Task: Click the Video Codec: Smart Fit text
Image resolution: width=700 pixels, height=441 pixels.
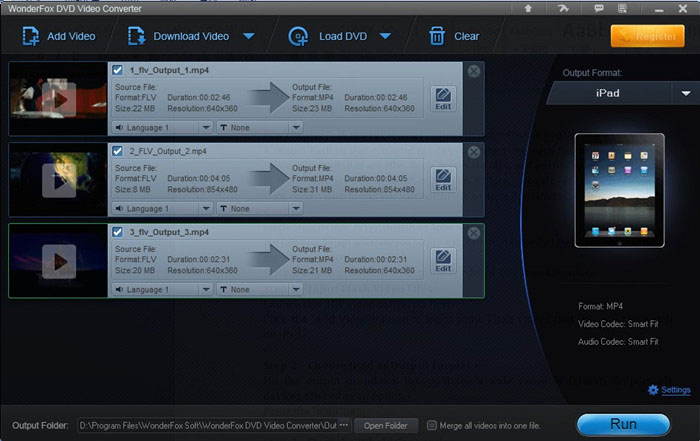Action: pos(618,324)
